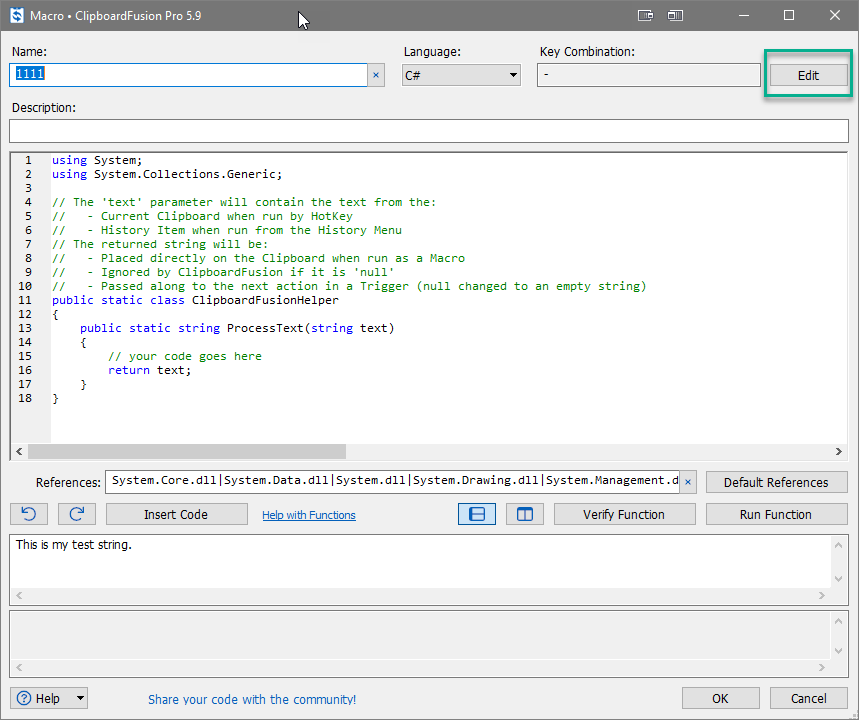Click Default References button

776,482
